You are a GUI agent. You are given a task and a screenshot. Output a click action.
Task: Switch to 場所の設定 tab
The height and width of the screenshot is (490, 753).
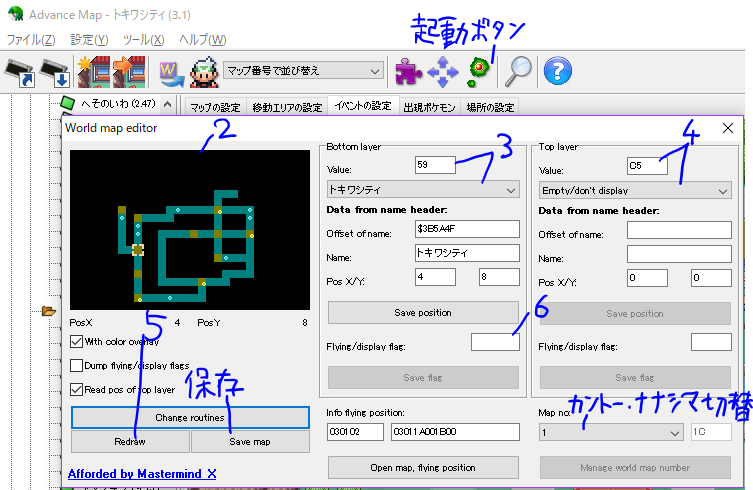[x=490, y=107]
